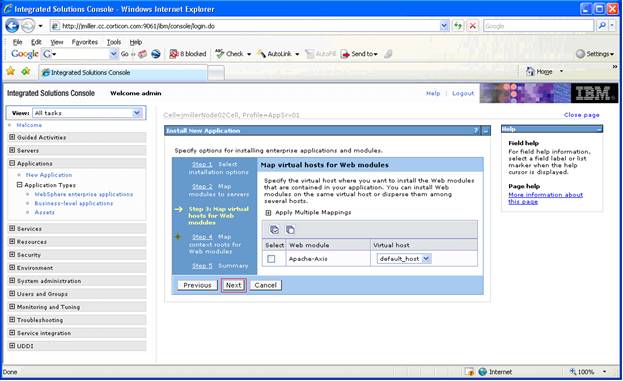Click the browser Forward arrow button
623x381 pixels.
[28, 26]
